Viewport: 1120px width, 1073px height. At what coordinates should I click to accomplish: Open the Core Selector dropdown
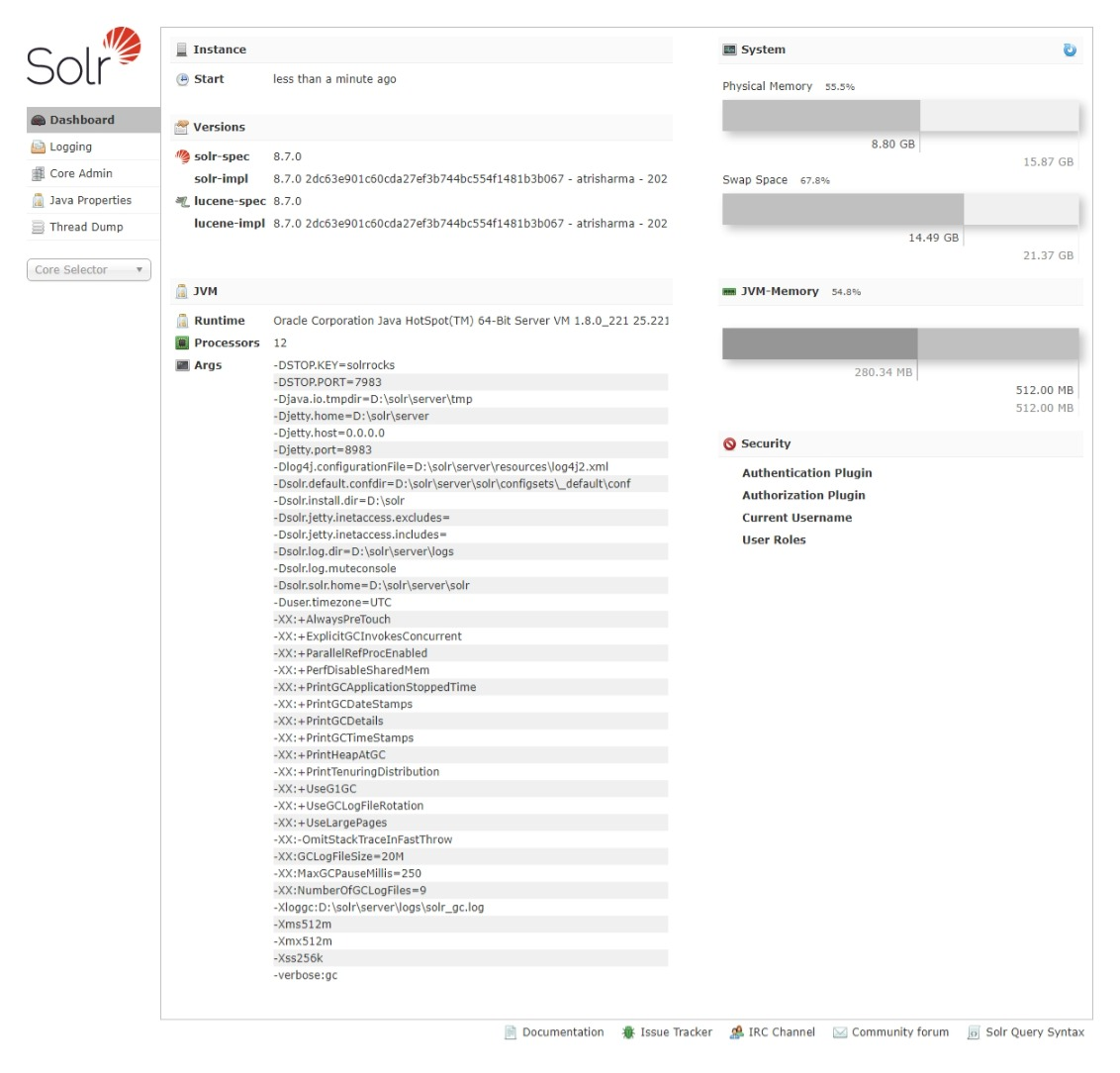click(89, 270)
